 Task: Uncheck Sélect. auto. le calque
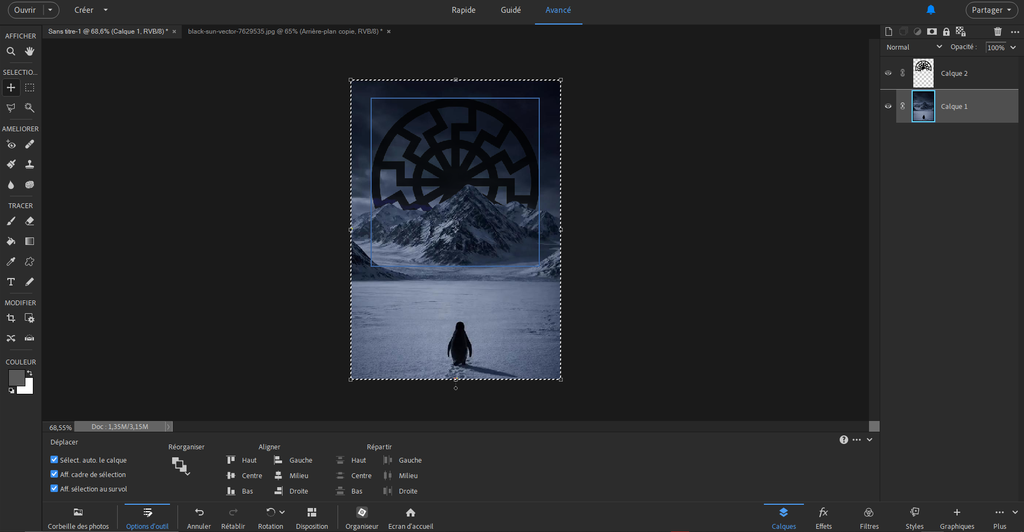point(54,460)
